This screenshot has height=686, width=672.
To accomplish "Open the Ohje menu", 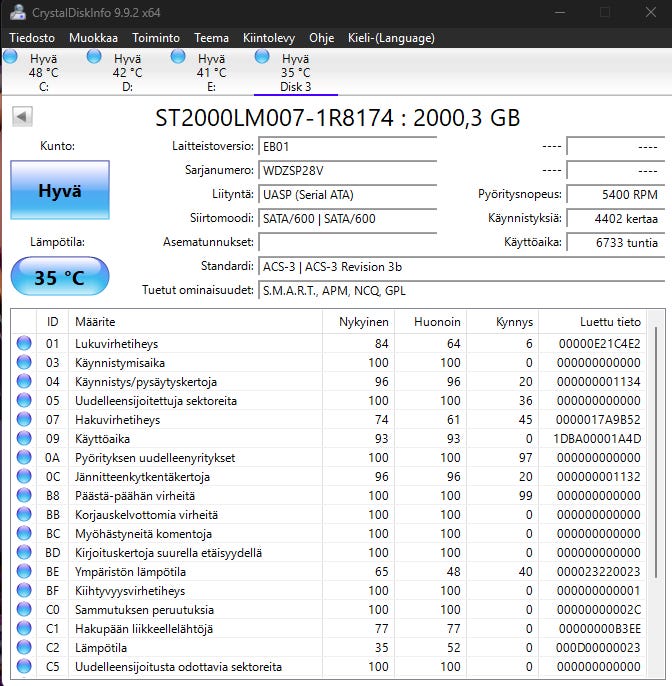I will tap(322, 38).
